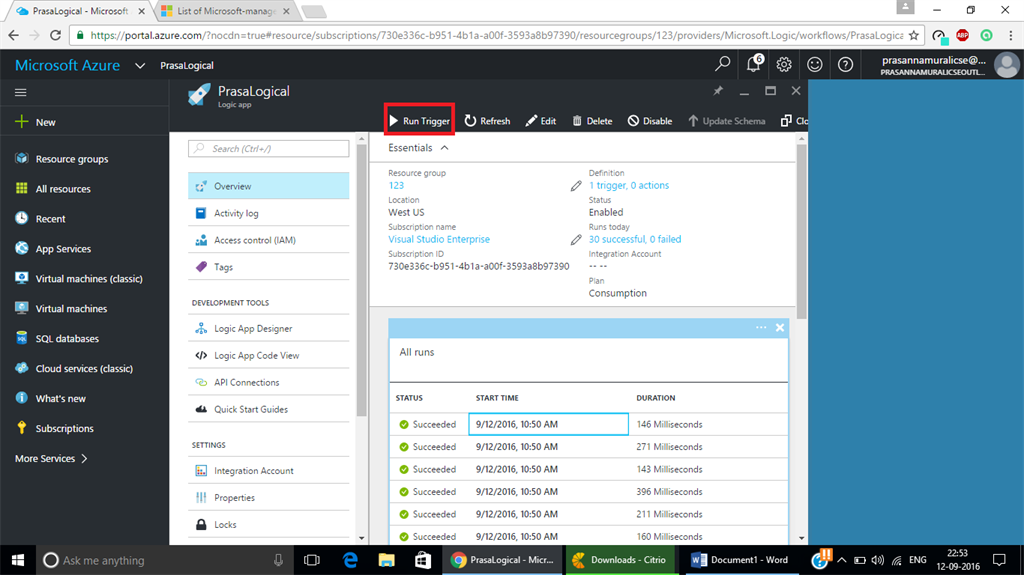The image size is (1024, 575).
Task: Open Azure portal search magnifier
Action: tap(722, 64)
